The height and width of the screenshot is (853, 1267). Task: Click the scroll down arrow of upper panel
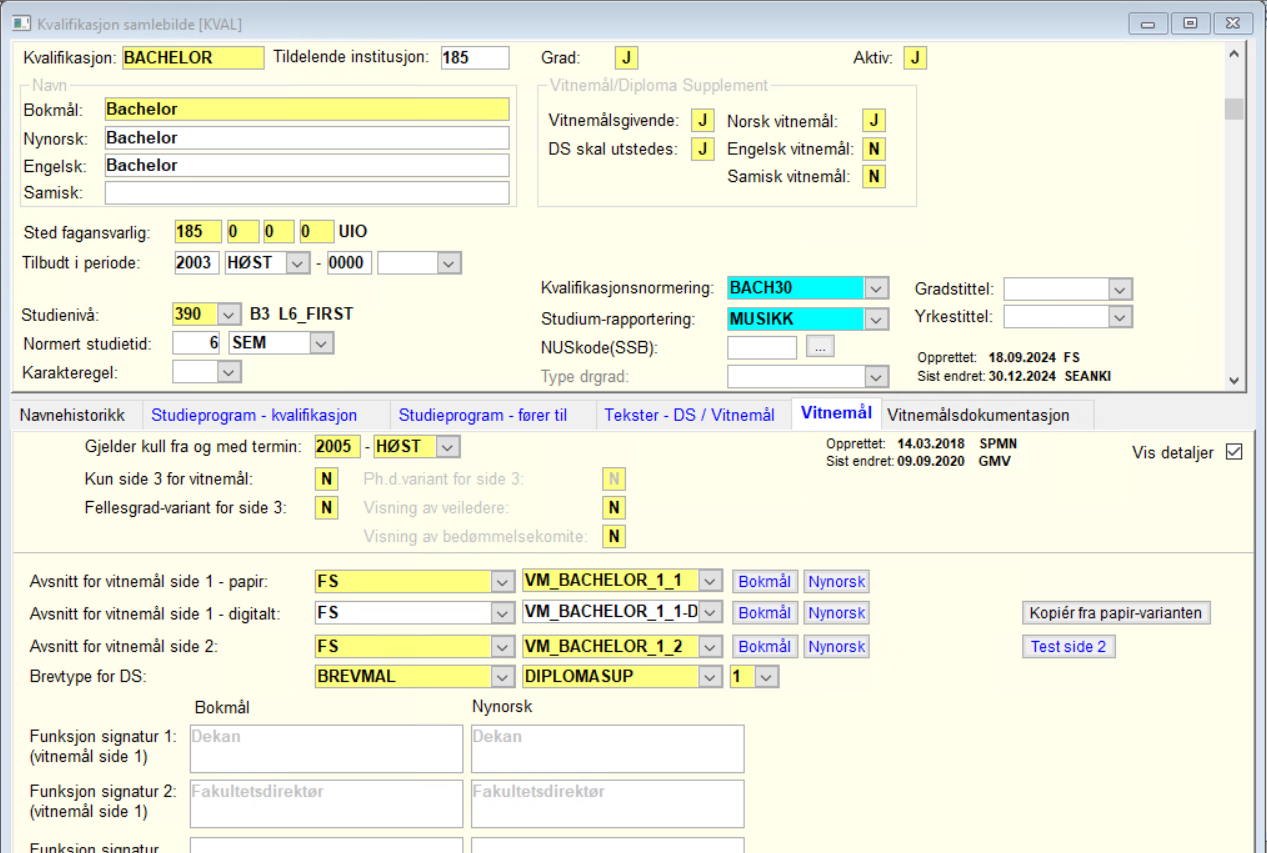(x=1235, y=380)
